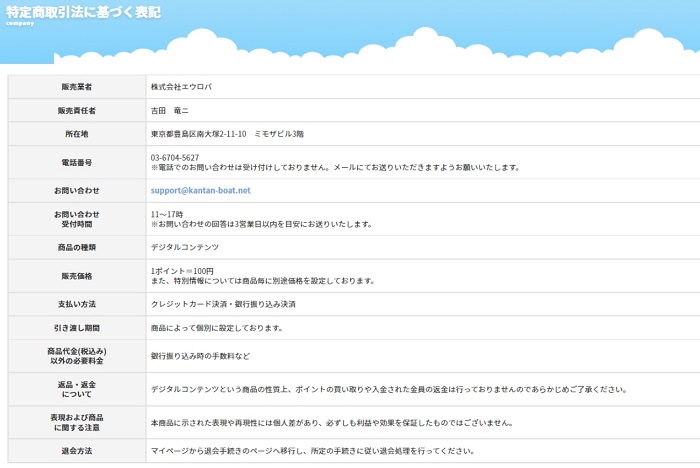Click the お問い合わせ受付時間 row label
This screenshot has width=700, height=468.
click(77, 219)
